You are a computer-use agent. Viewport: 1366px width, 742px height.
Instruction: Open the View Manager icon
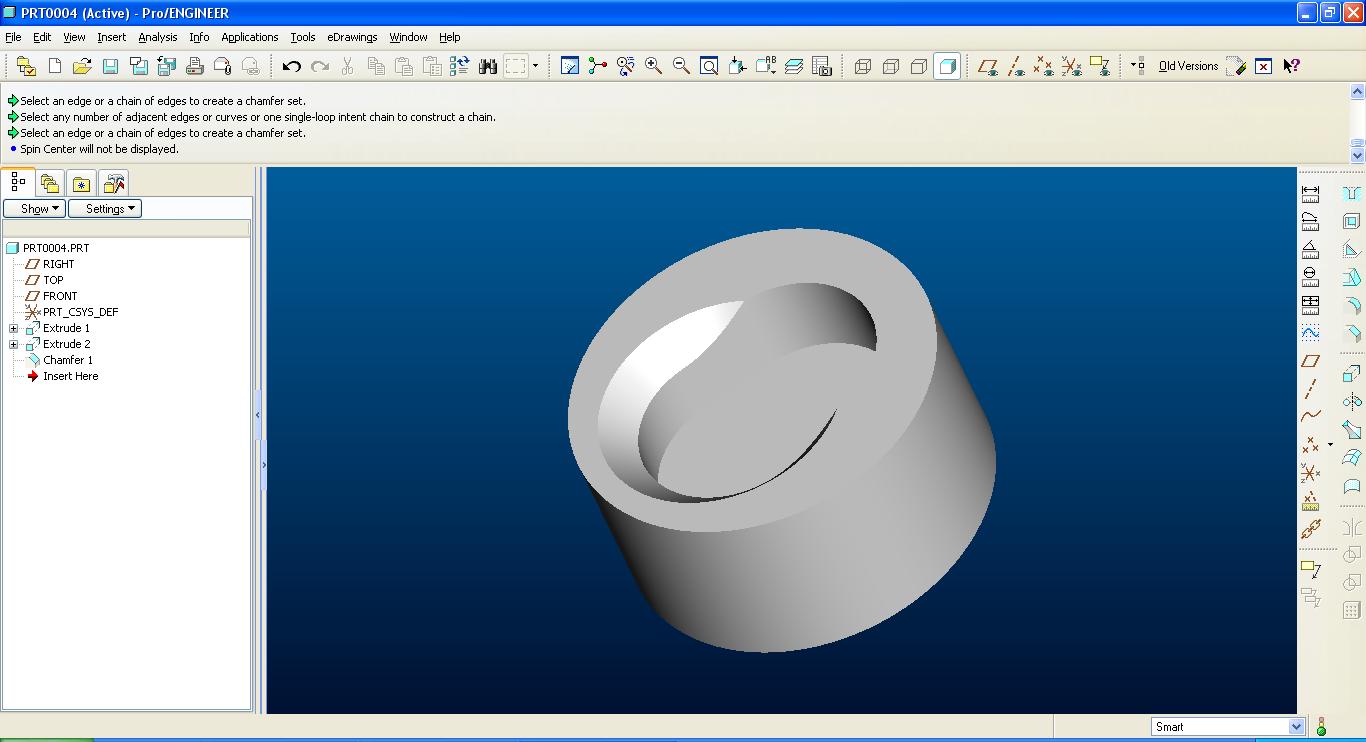click(x=822, y=66)
